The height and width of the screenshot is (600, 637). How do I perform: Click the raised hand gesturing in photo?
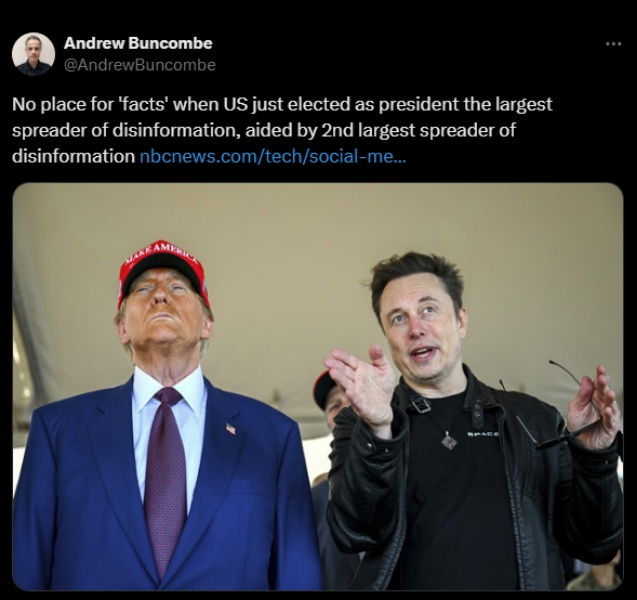(362, 386)
